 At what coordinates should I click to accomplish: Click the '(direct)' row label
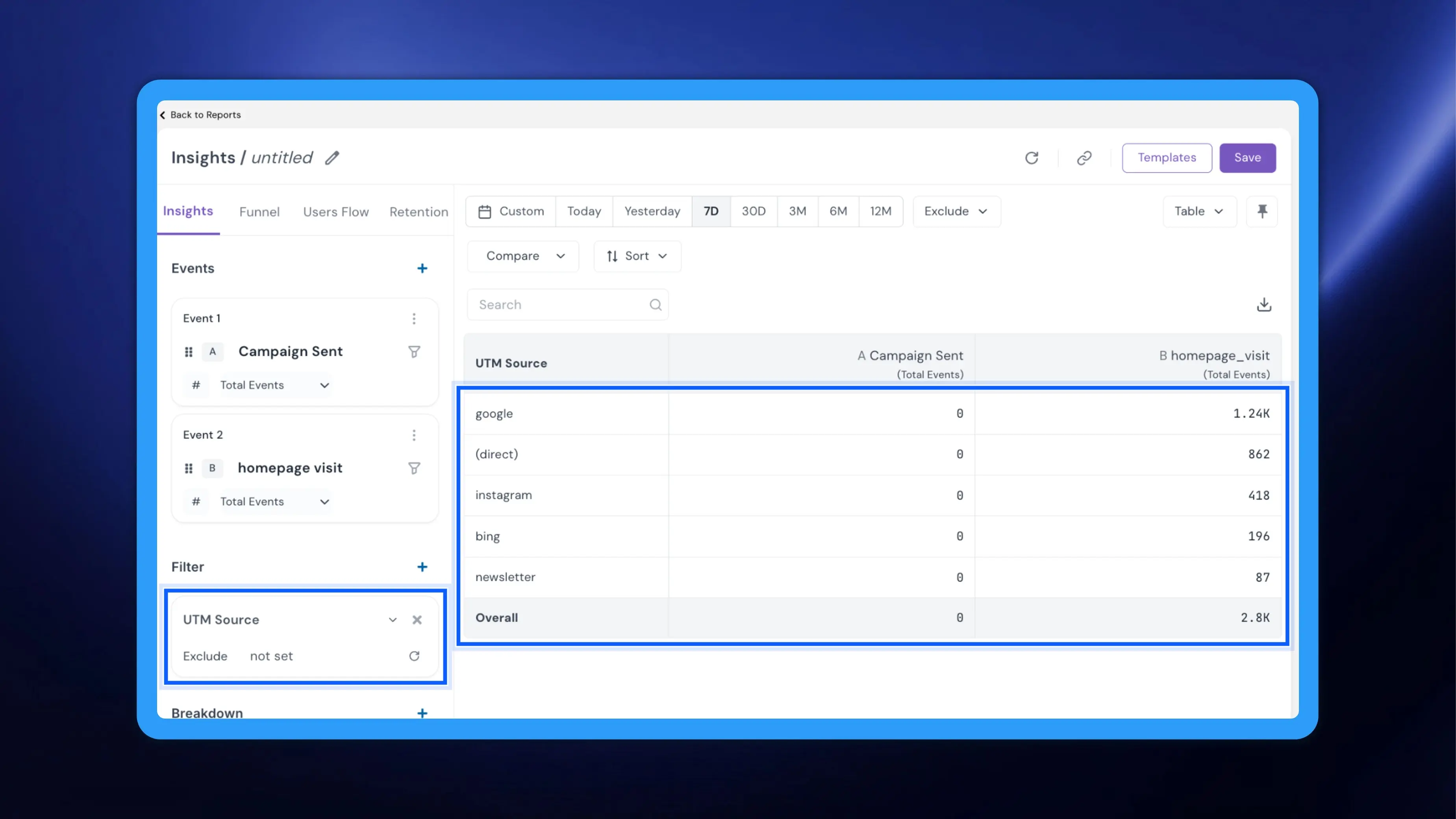496,454
